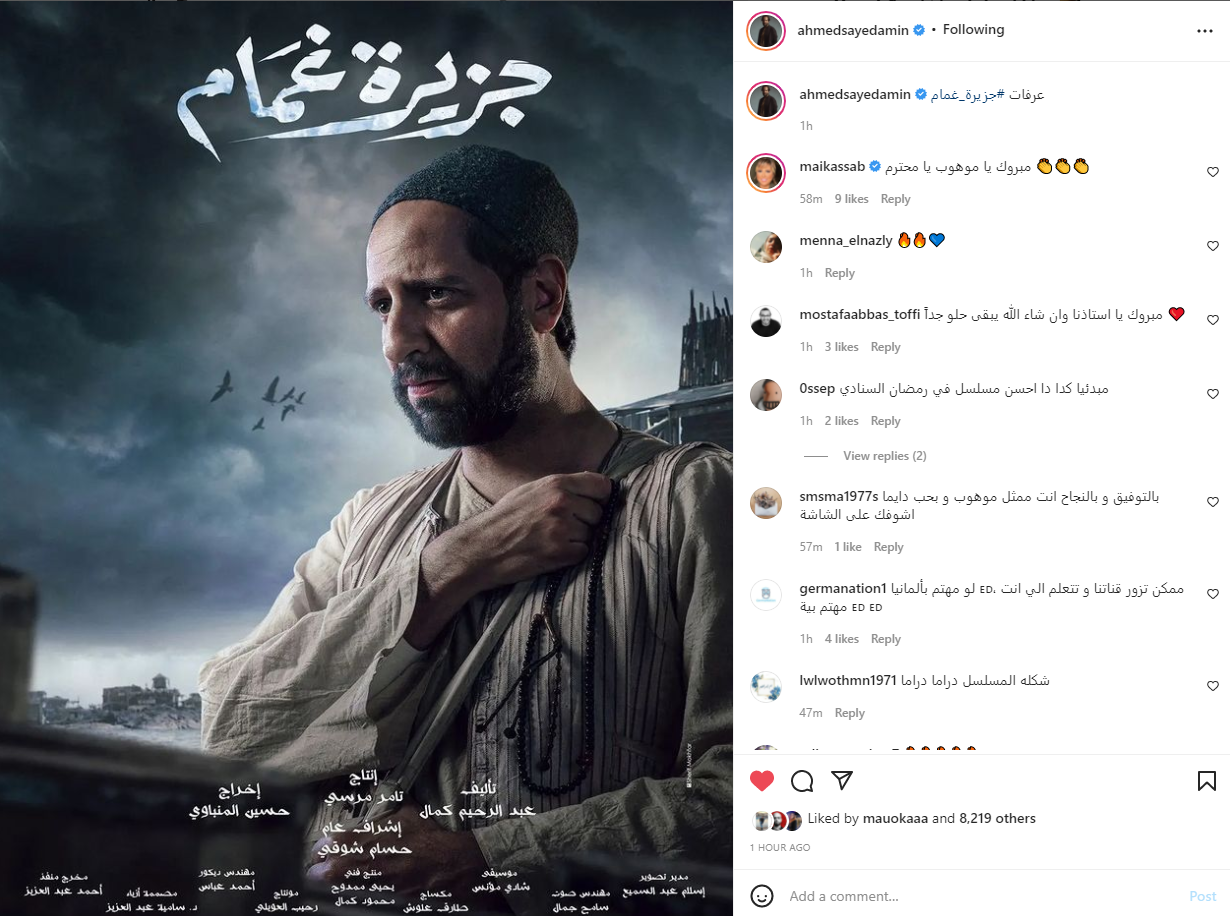Like germanation1's comment heart
Screen dimensions: 1230x916
click(x=1213, y=594)
